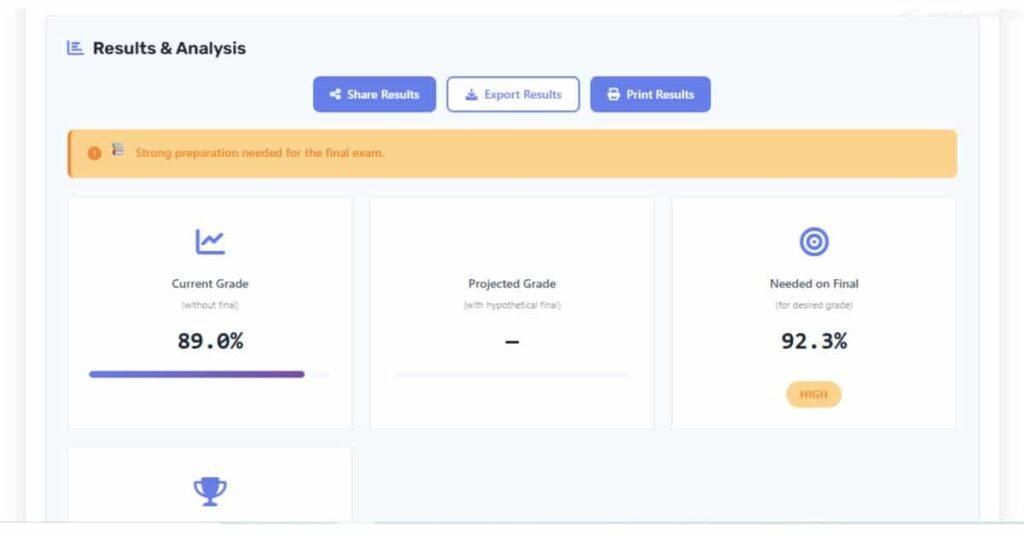Click the trophy icon in the bottom card

210,490
